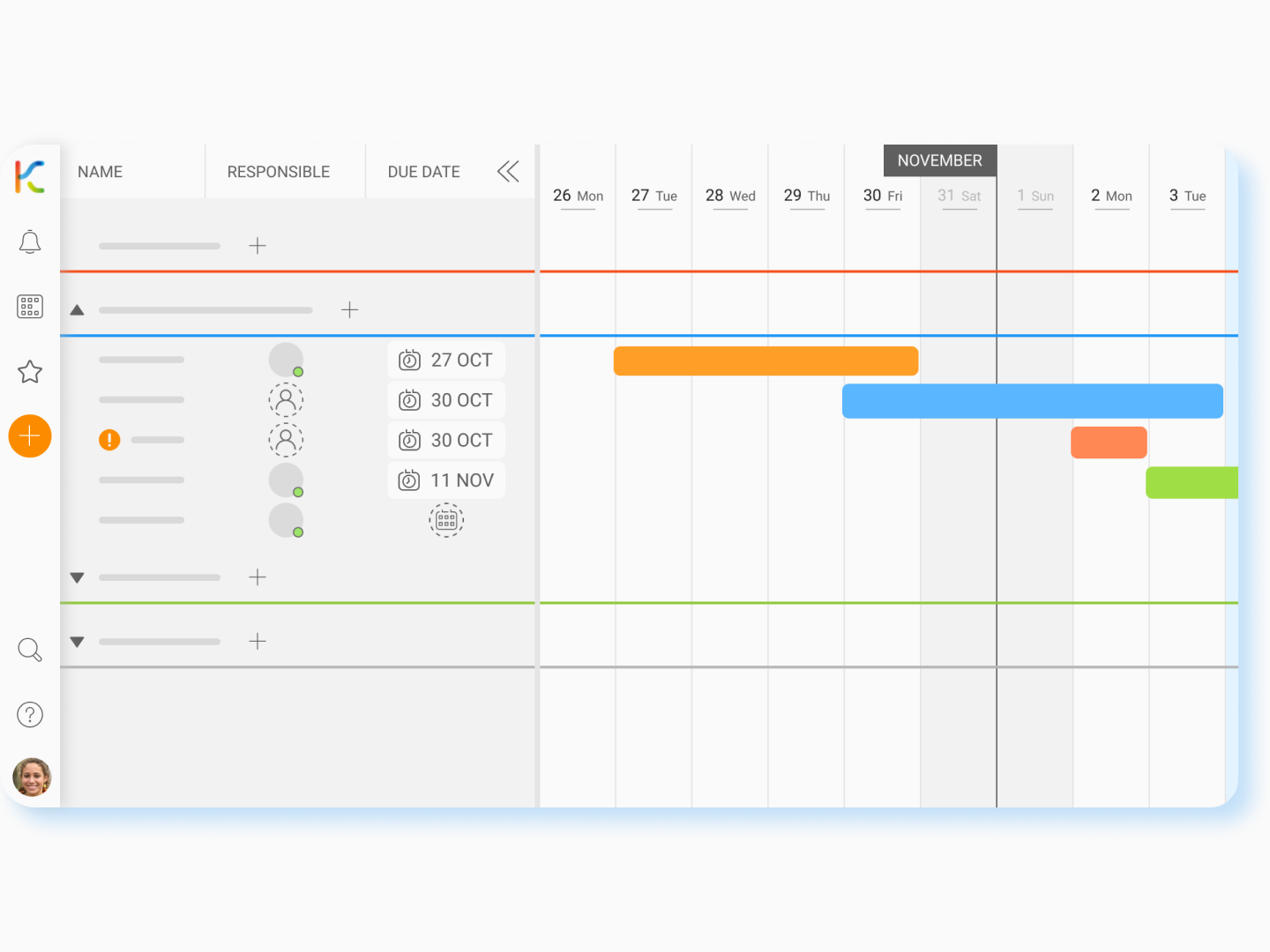Open the help question mark icon
The height and width of the screenshot is (952, 1270).
tap(30, 715)
